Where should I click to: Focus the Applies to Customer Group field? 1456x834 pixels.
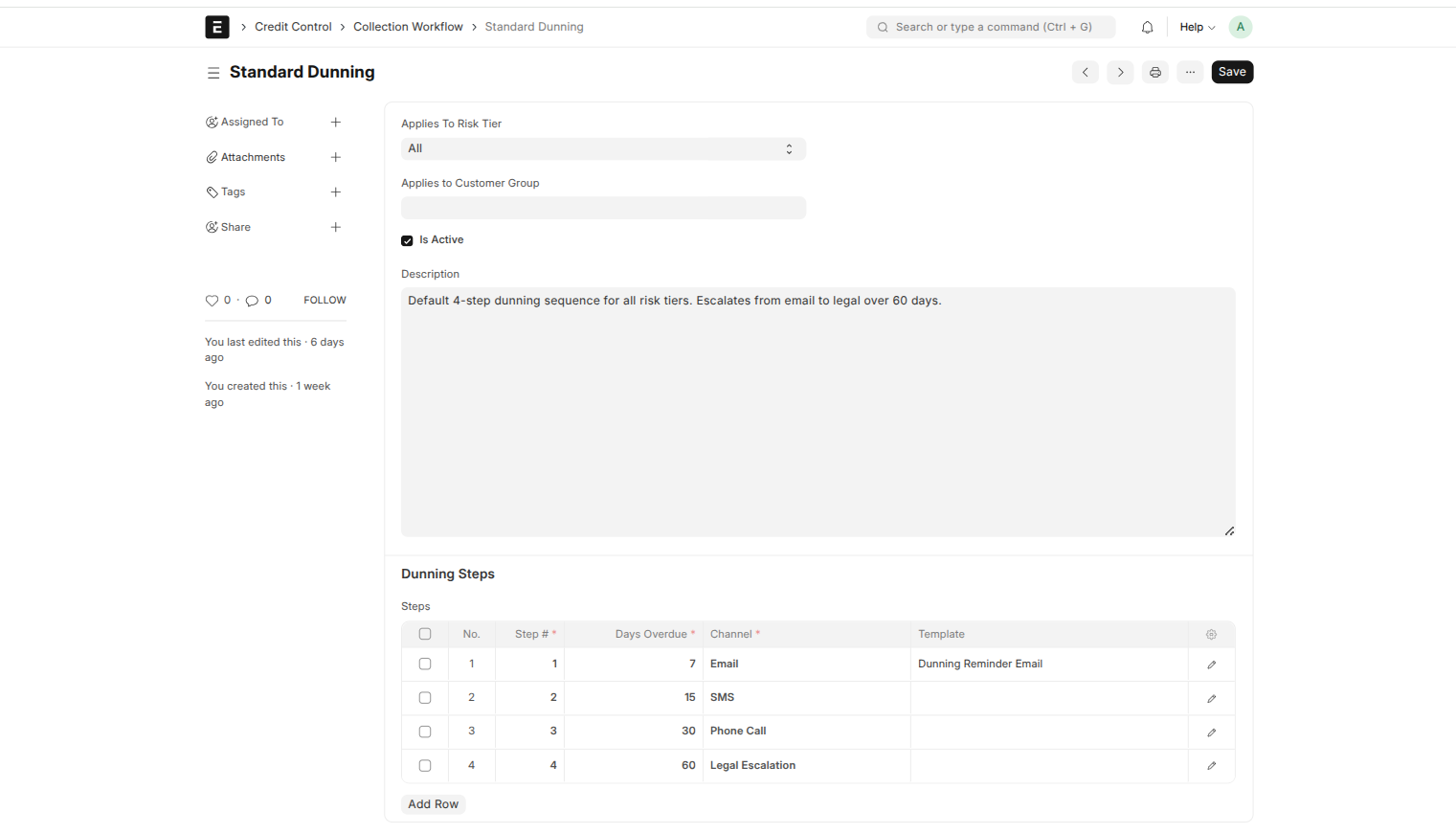pyautogui.click(x=603, y=208)
